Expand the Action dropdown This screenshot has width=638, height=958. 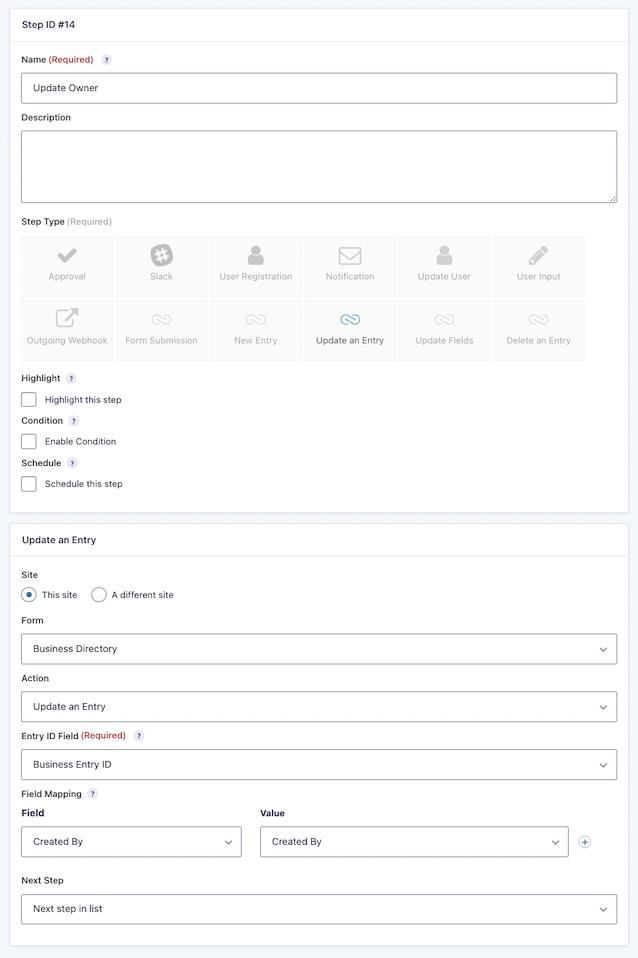click(318, 707)
